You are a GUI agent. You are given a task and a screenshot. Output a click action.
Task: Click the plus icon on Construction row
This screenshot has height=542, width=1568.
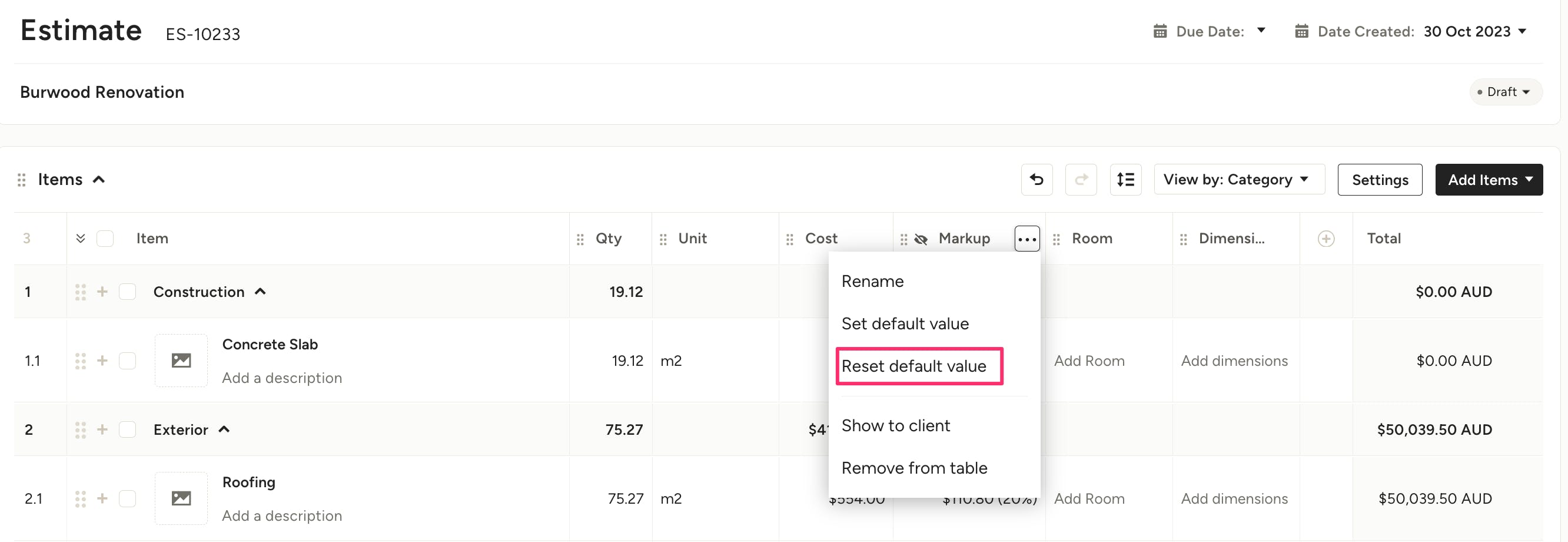coord(102,292)
